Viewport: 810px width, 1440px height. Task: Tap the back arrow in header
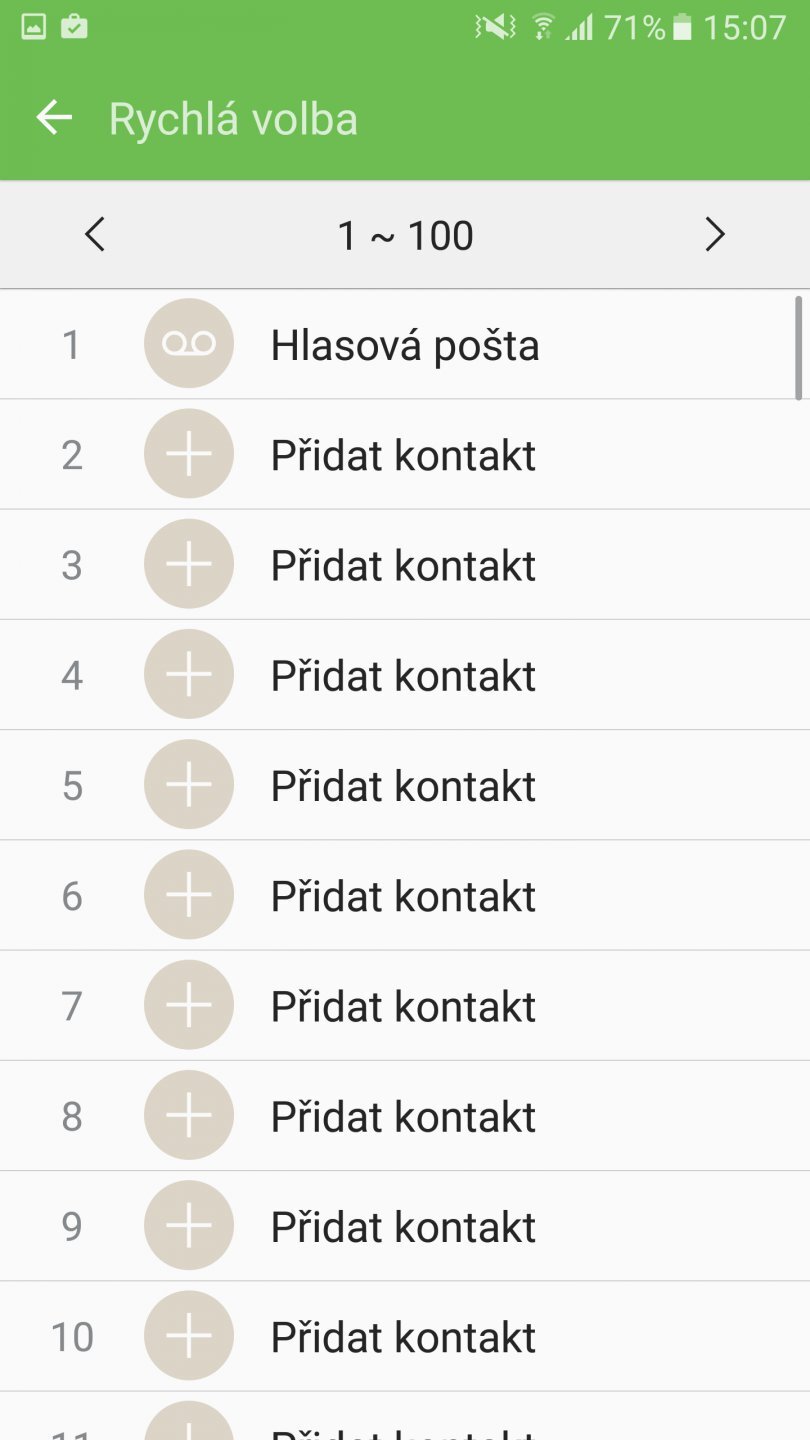point(55,118)
